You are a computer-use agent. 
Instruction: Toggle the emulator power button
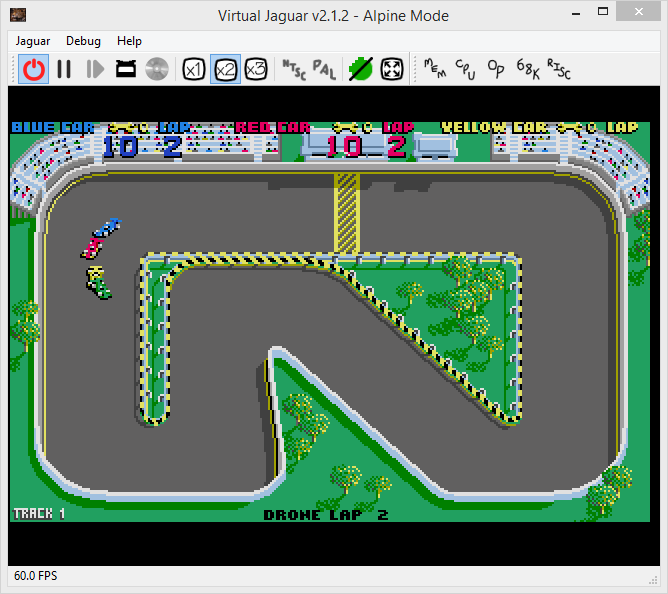tap(34, 69)
